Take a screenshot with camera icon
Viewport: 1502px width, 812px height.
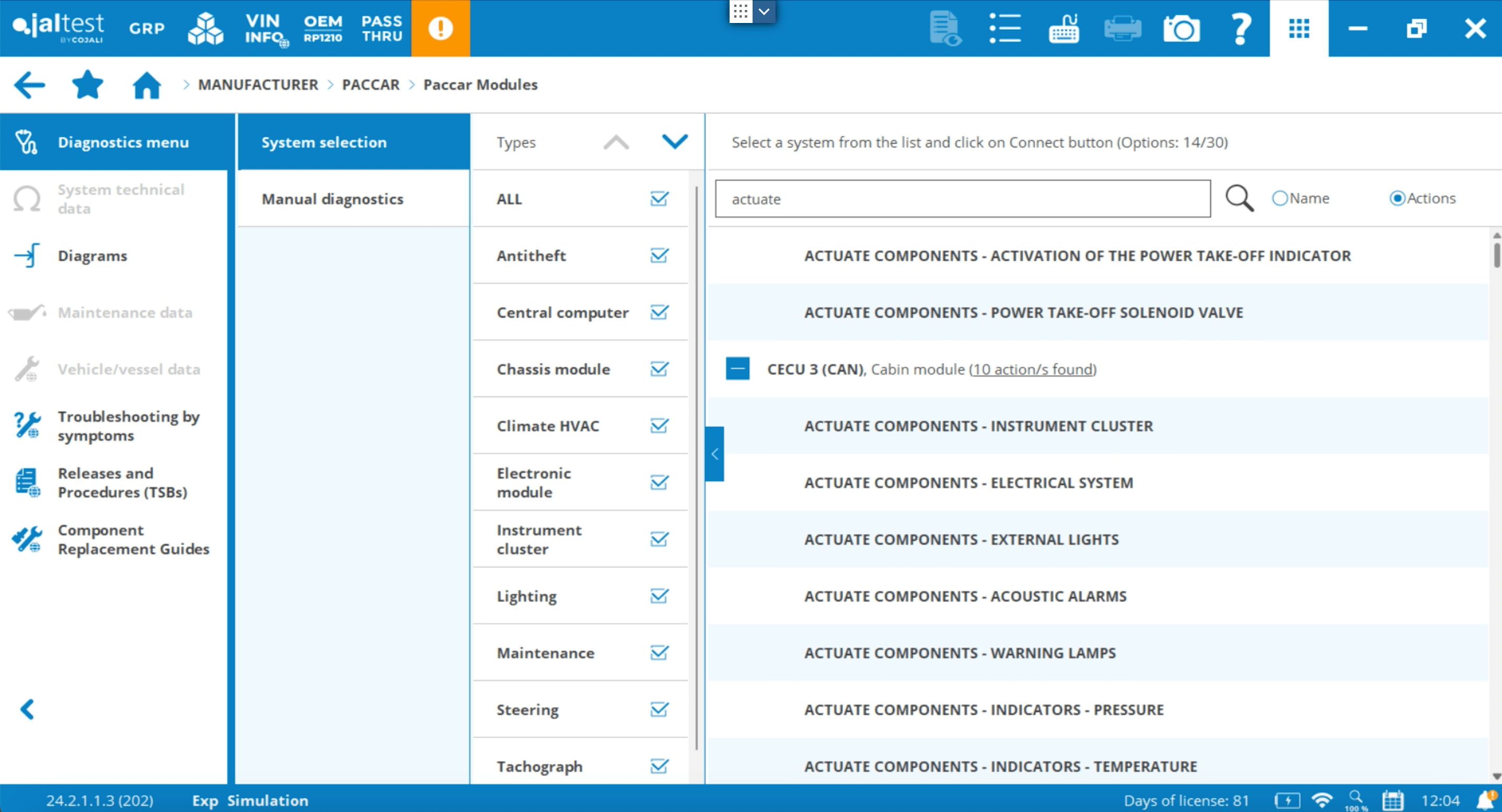(1181, 28)
